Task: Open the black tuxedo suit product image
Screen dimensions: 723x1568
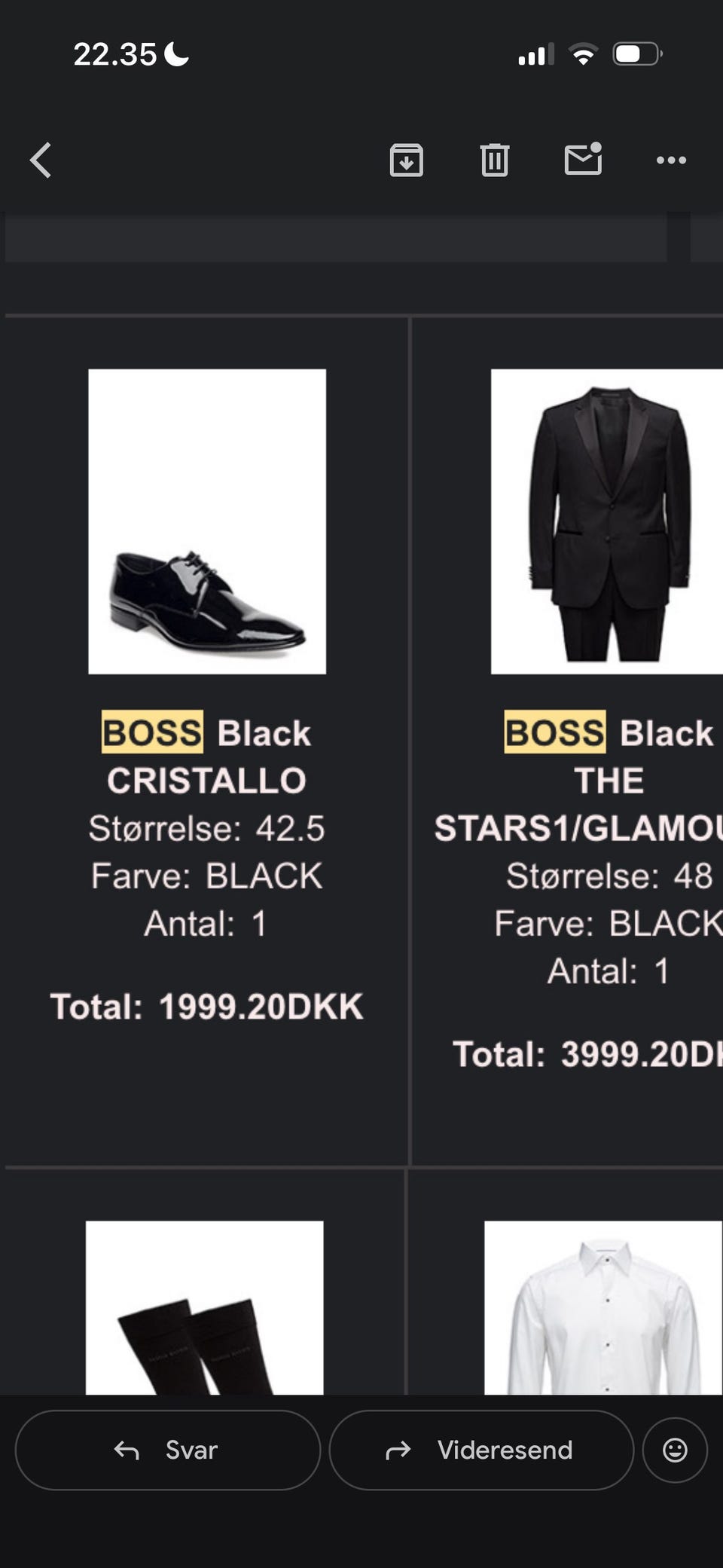Action: pyautogui.click(x=607, y=521)
